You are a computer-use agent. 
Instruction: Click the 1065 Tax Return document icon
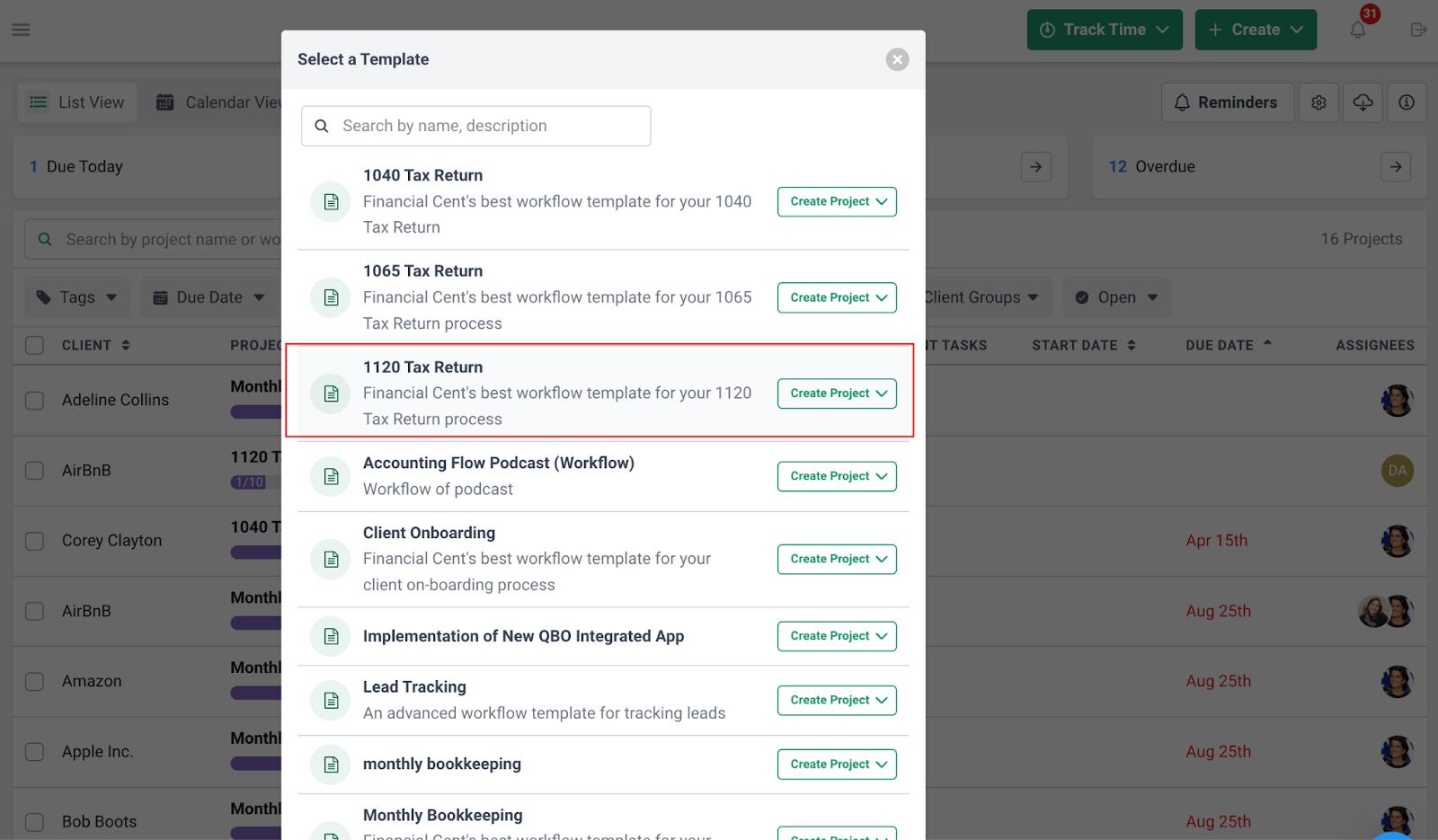(331, 297)
